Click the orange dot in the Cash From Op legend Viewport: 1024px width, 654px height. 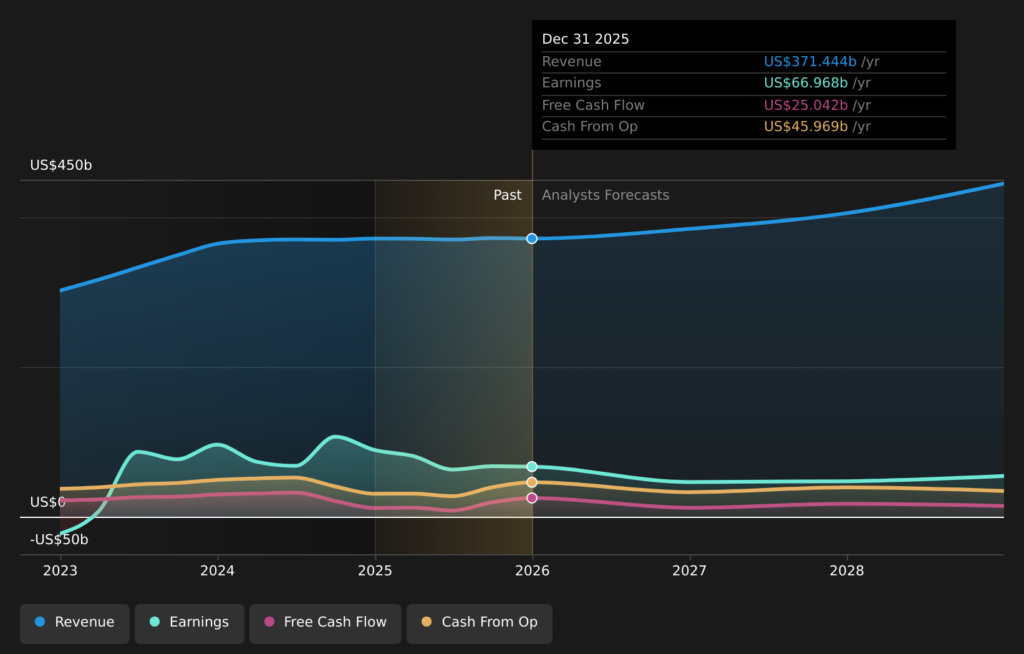(x=427, y=622)
